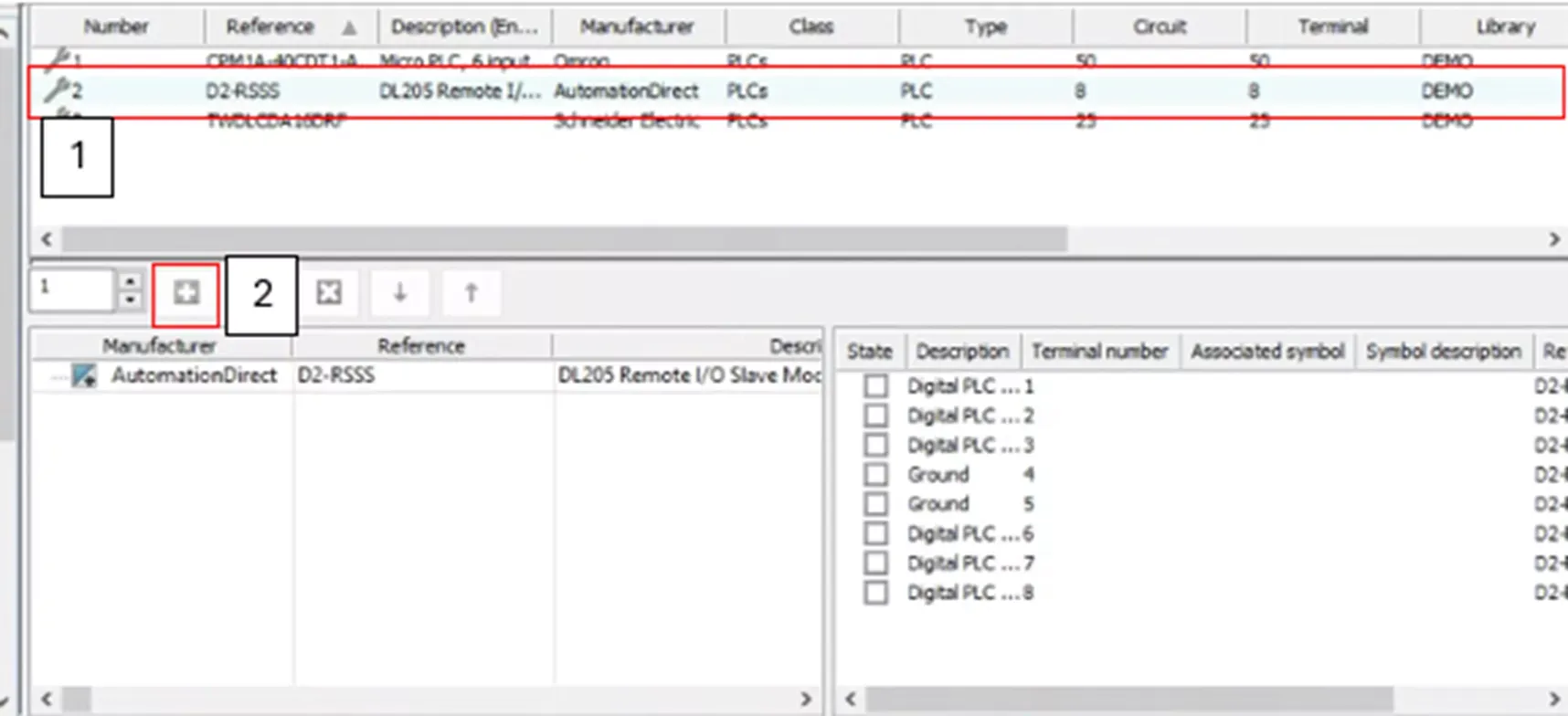Viewport: 1568px width, 716px height.
Task: Click Terminal number column header
Action: [1100, 352]
